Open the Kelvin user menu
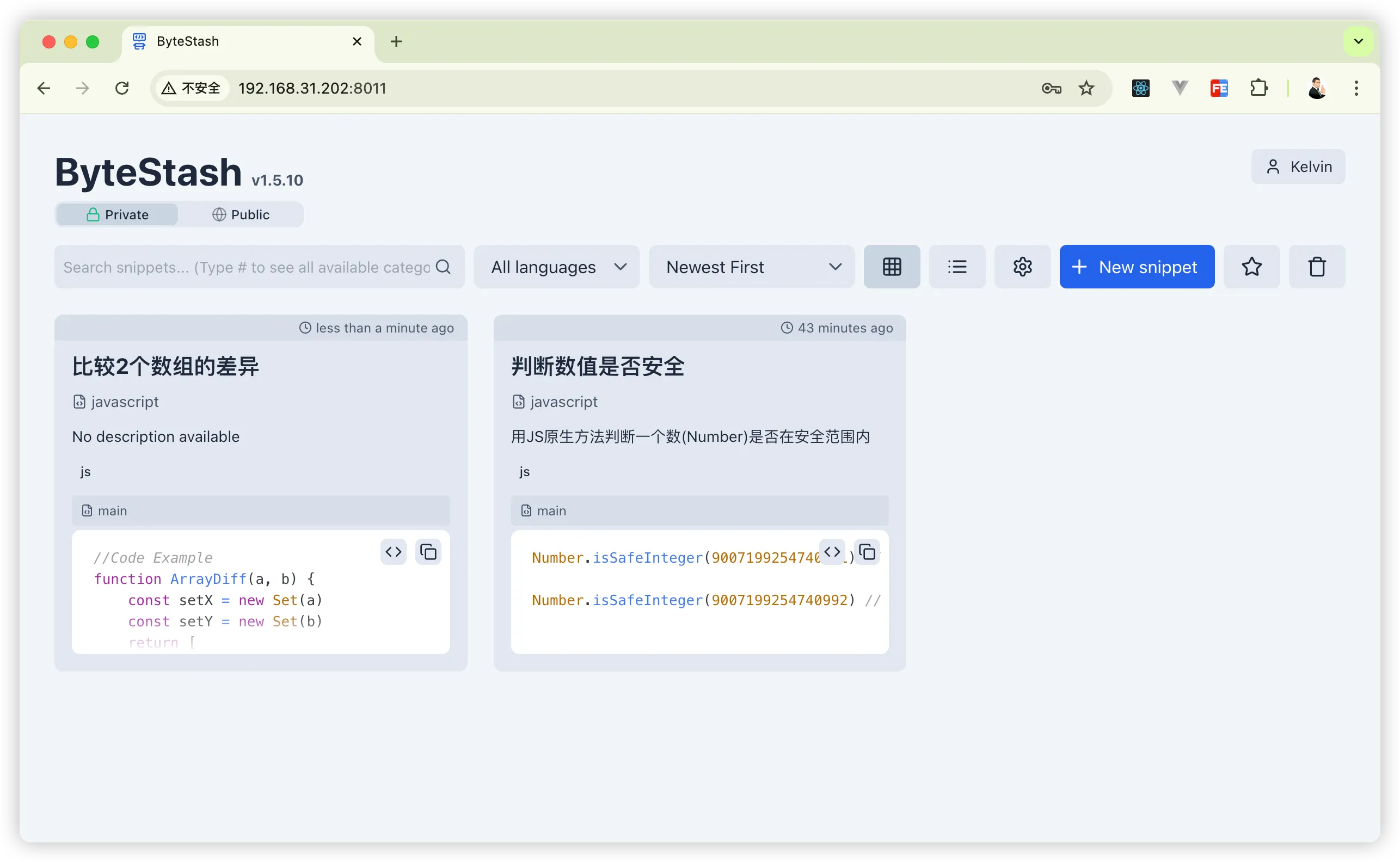 coord(1298,167)
